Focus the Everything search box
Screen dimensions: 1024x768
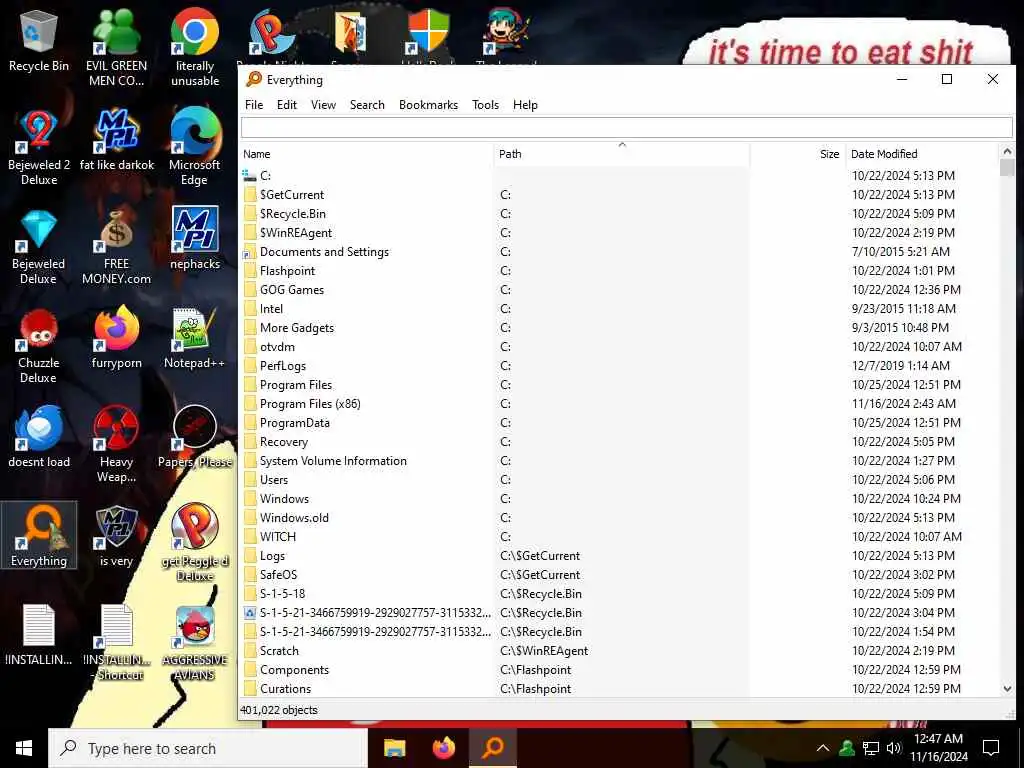pyautogui.click(x=627, y=127)
